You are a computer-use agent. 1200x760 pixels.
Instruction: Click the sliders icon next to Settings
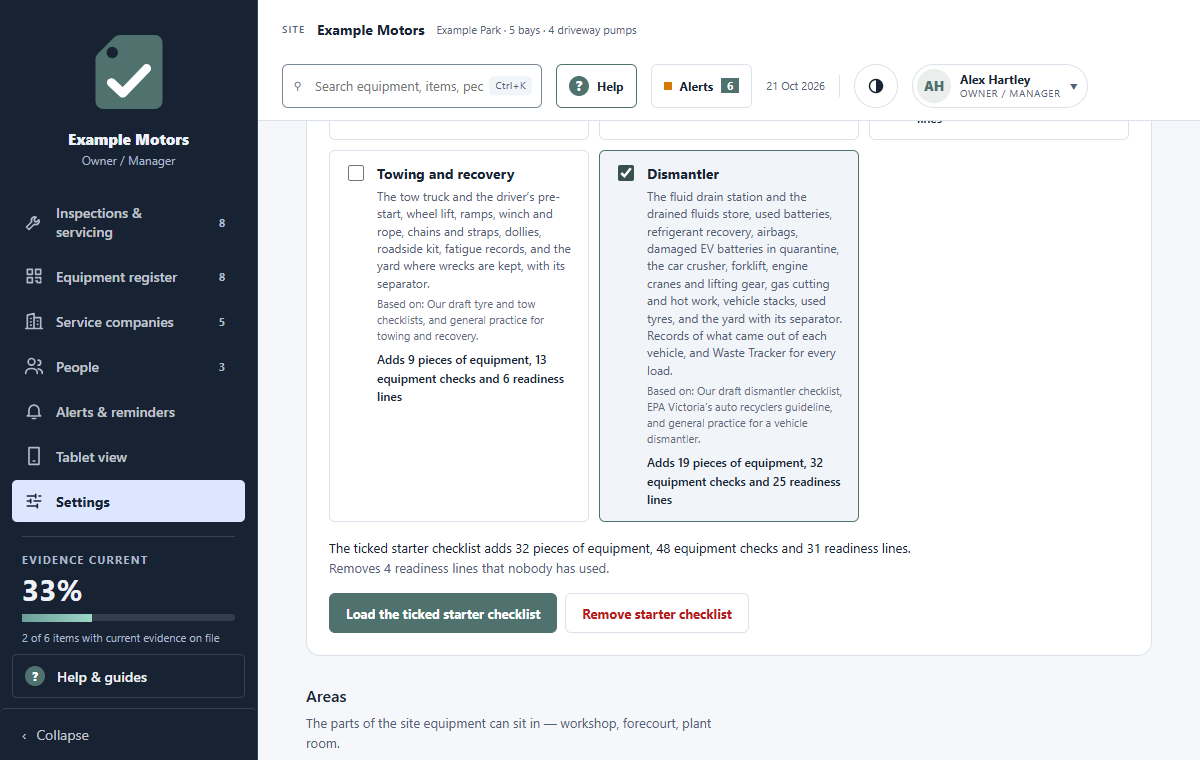(34, 502)
